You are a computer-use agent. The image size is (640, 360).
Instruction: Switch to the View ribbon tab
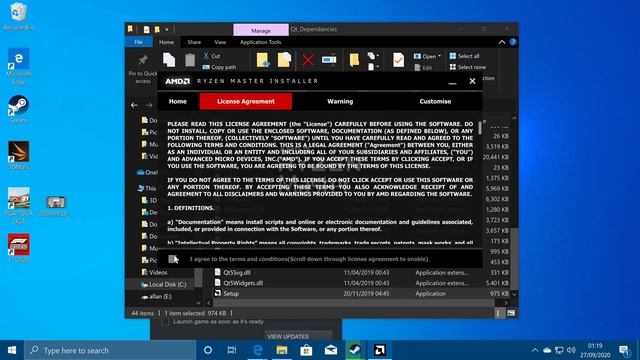[220, 42]
